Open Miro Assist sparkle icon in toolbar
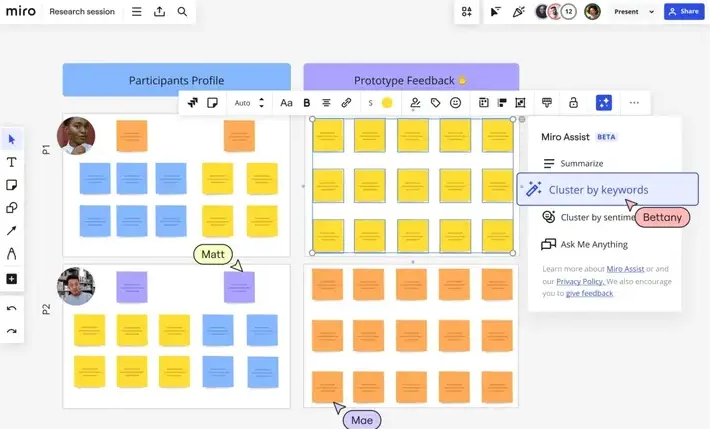This screenshot has height=429, width=710. 603,102
